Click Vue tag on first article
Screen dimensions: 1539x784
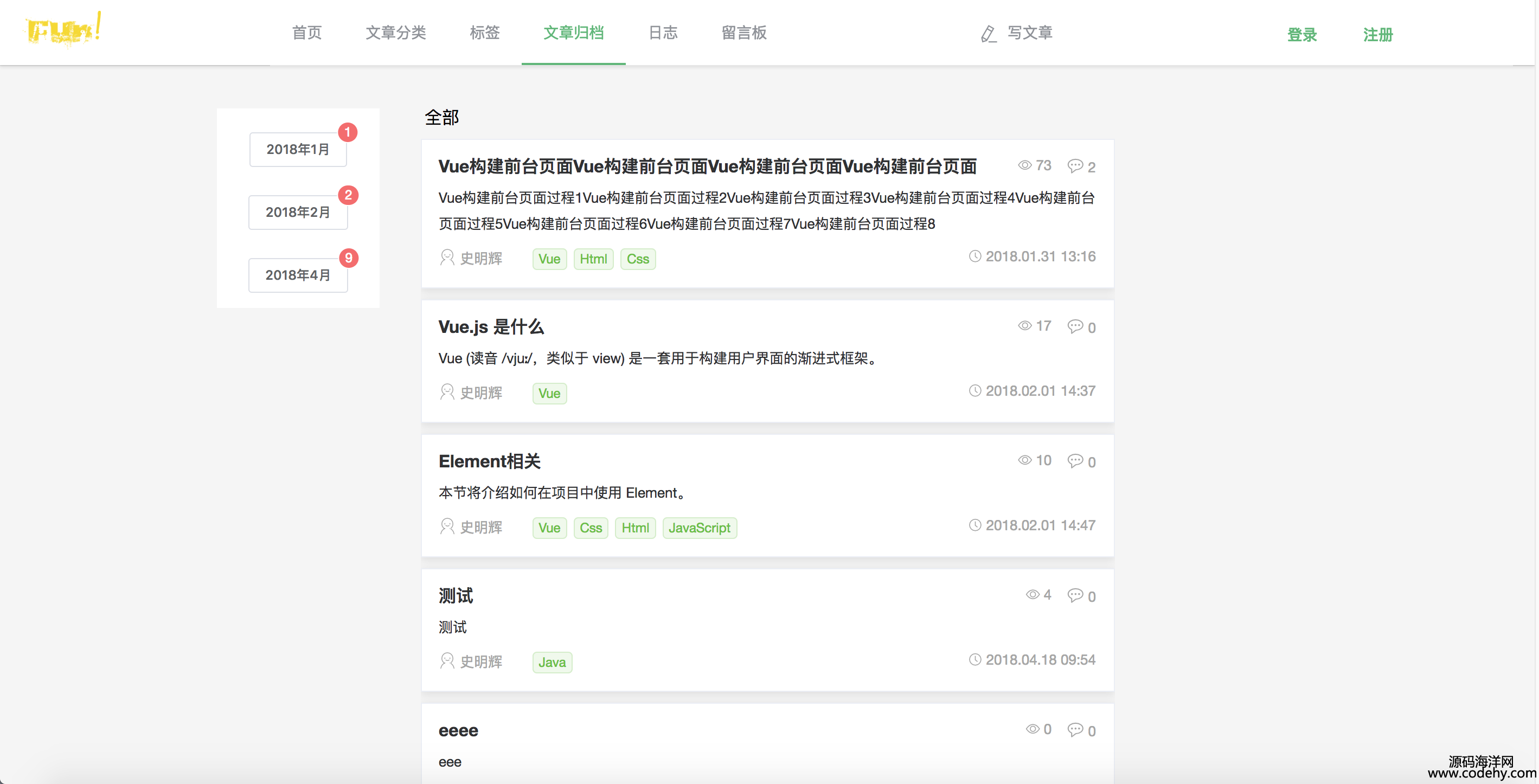tap(549, 259)
